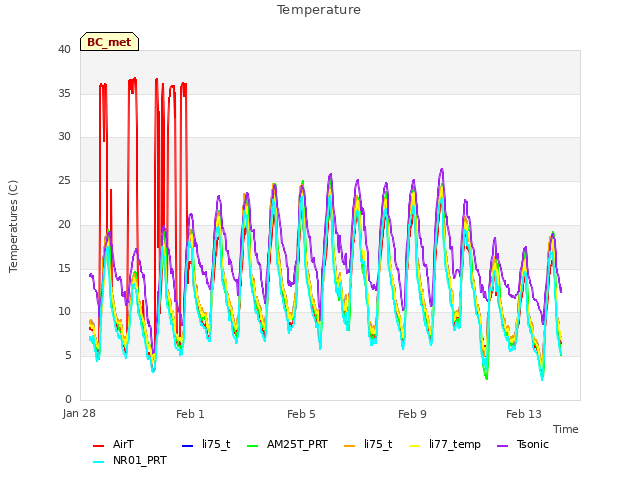Image resolution: width=640 pixels, height=480 pixels.
Task: Toggle the li77_temp legend entry
Action: pyautogui.click(x=445, y=444)
